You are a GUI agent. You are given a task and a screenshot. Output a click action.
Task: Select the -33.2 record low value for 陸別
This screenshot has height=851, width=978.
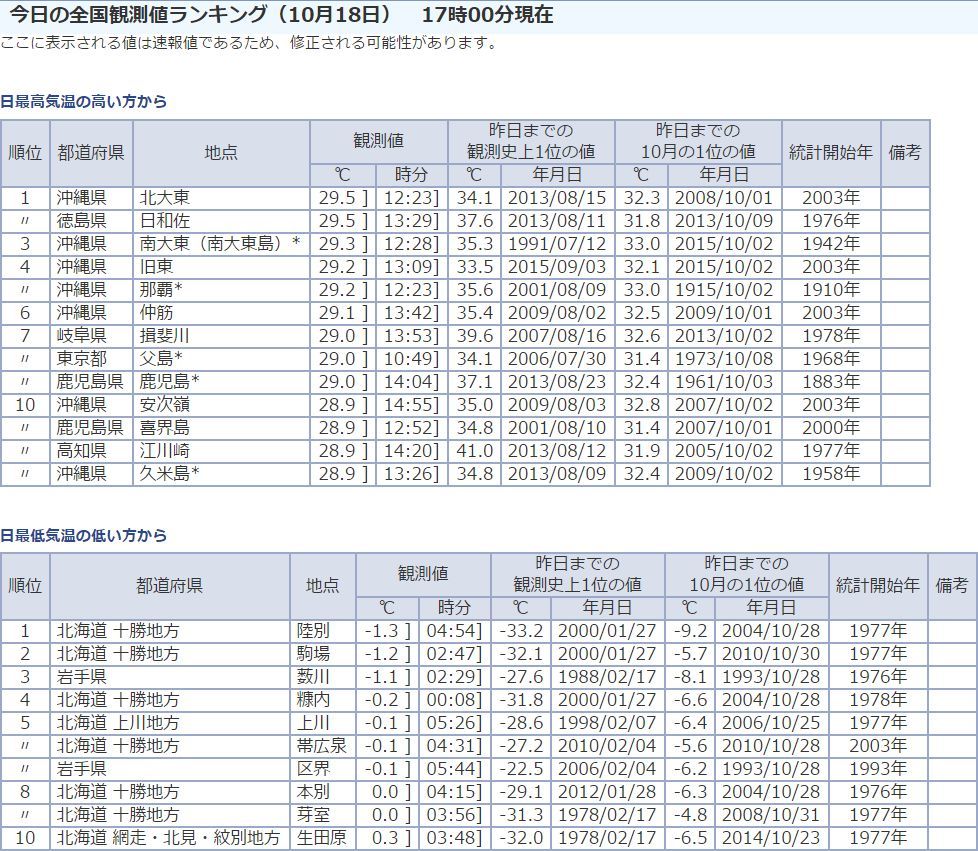[520, 631]
